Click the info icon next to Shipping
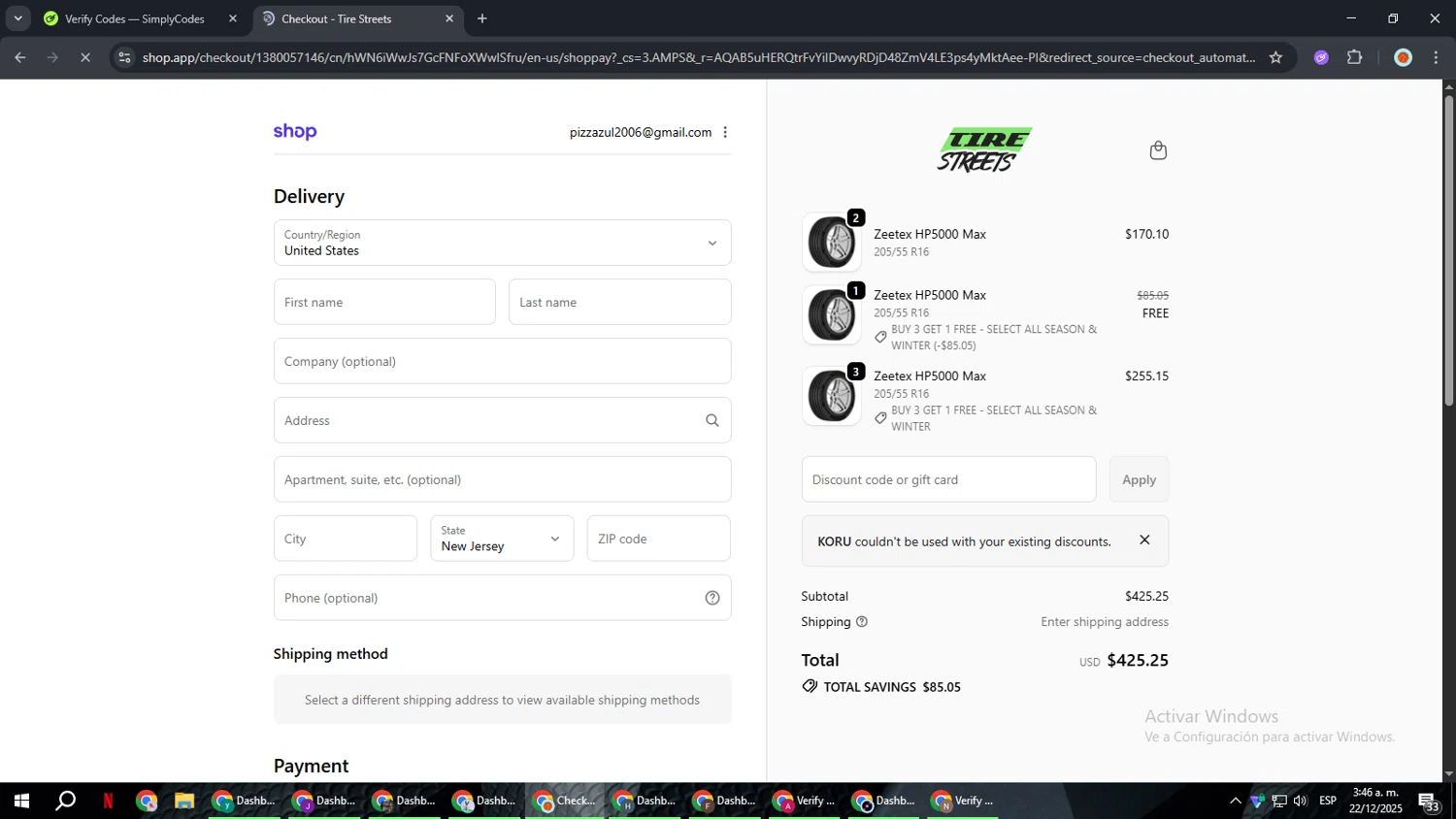The height and width of the screenshot is (819, 1456). pos(862,622)
